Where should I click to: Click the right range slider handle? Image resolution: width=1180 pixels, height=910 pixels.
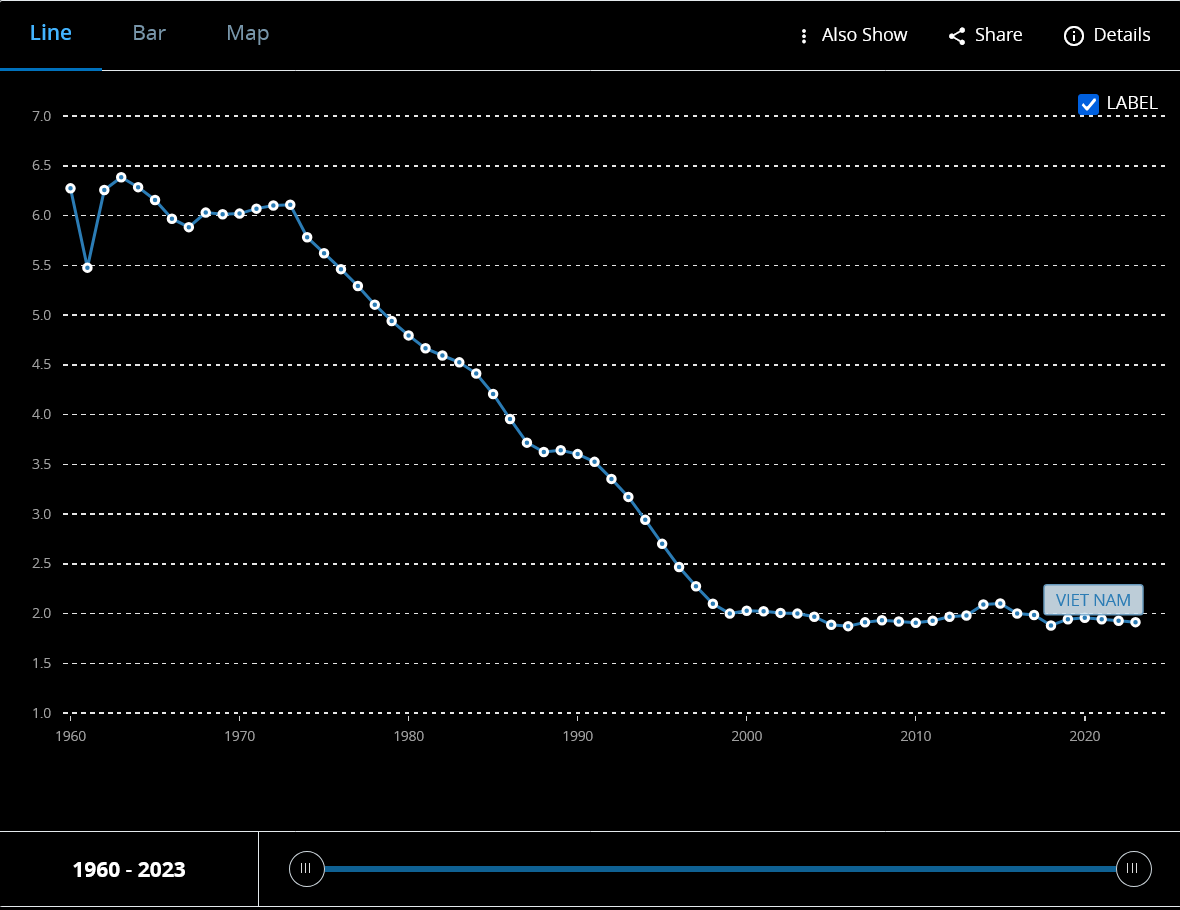1133,869
